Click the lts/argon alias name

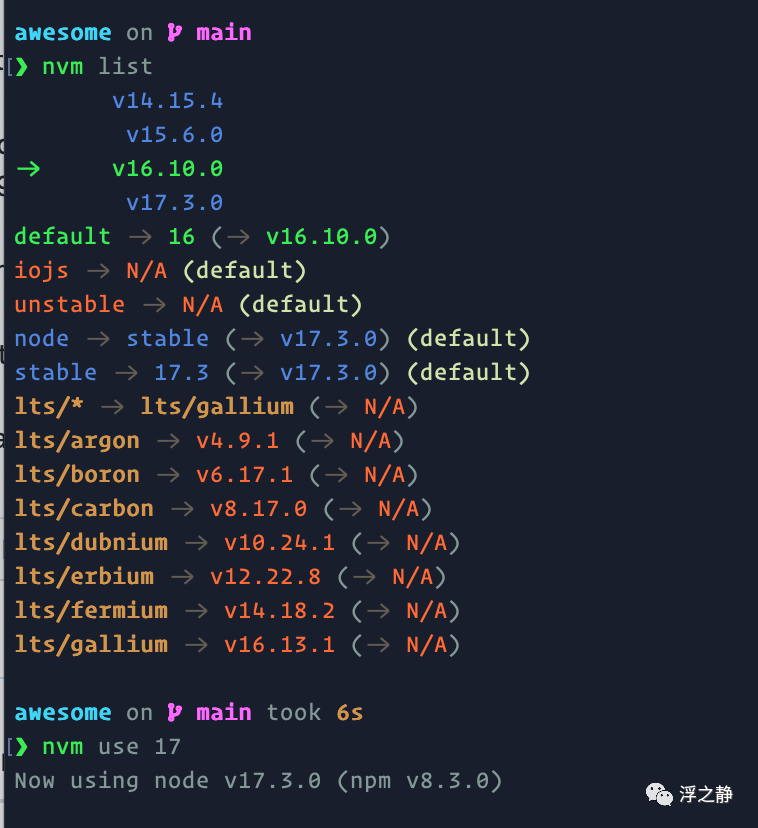point(77,440)
